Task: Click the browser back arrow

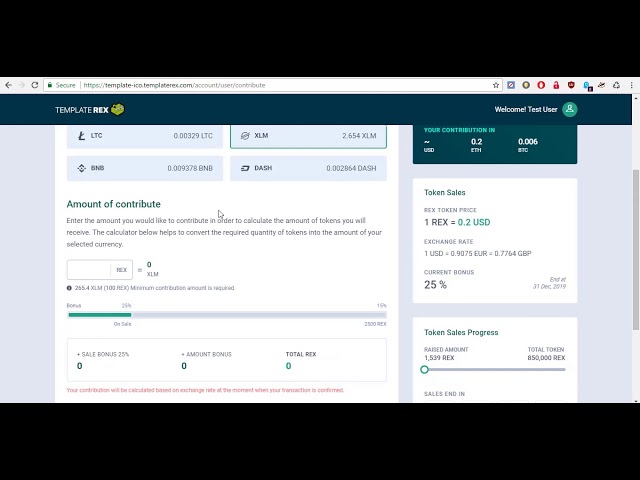Action: point(9,85)
